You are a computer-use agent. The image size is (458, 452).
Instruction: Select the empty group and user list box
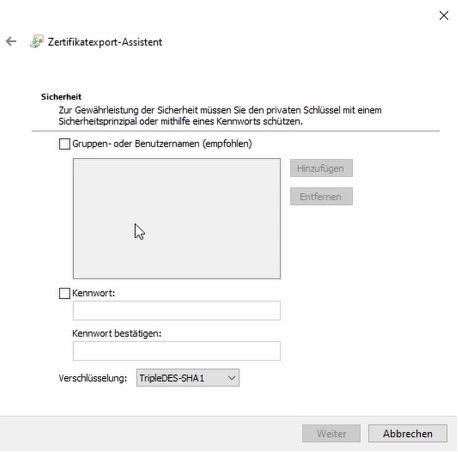[x=177, y=218]
